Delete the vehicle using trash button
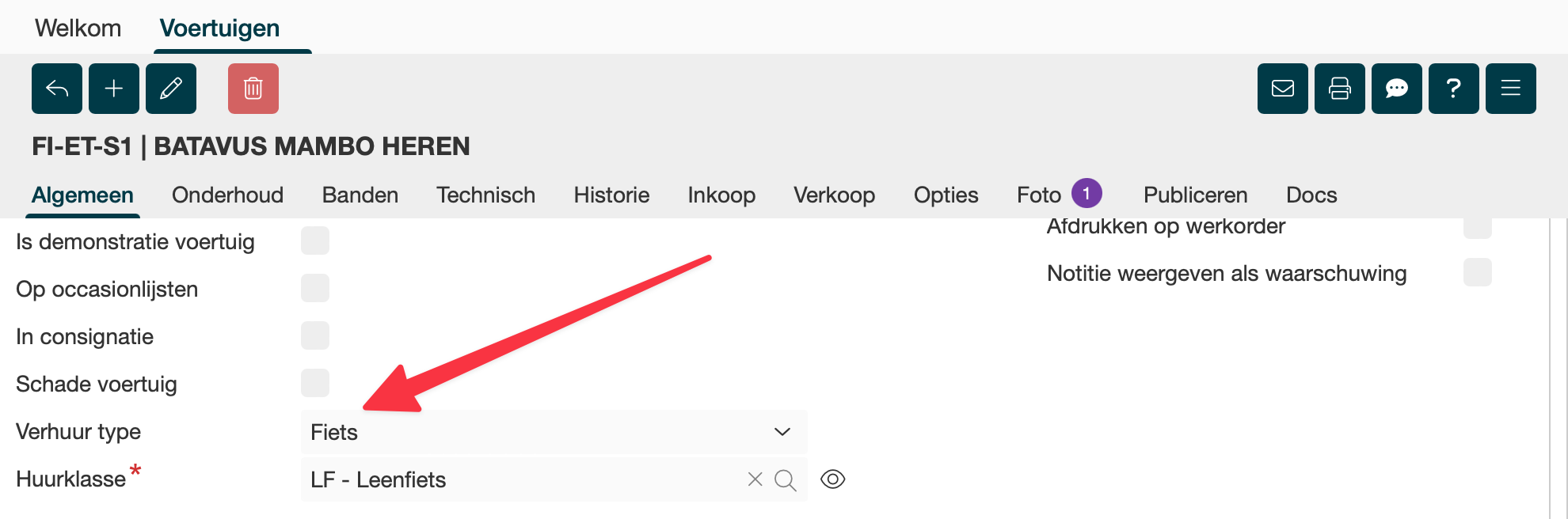This screenshot has width=1568, height=519. (x=253, y=89)
